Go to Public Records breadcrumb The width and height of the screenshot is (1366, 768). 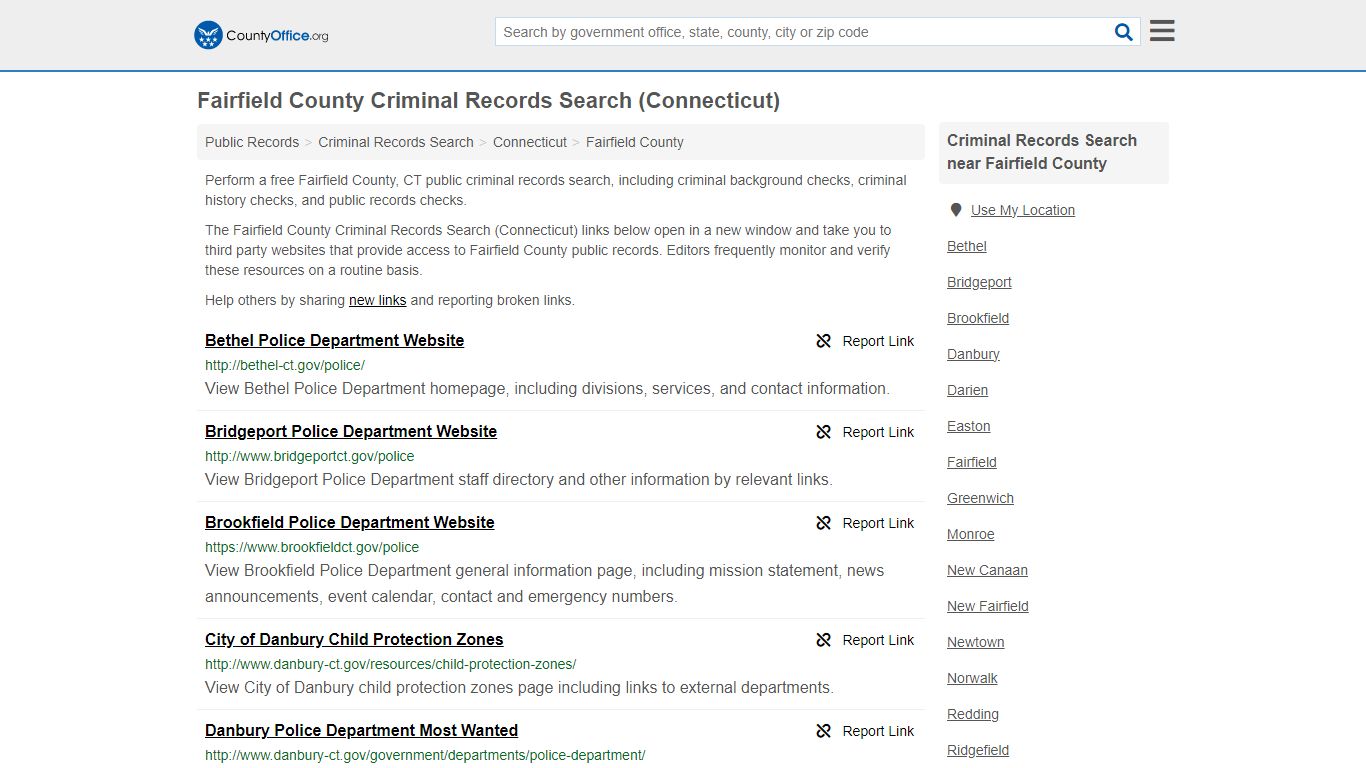[252, 142]
